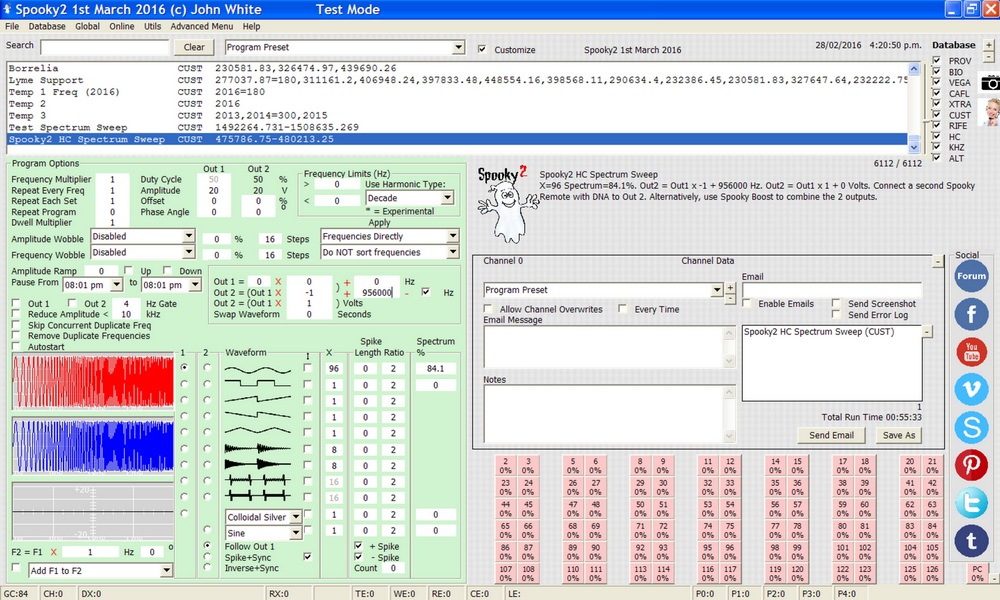Open the Program Preset dropdown at top
1000x600 pixels.
[x=458, y=47]
